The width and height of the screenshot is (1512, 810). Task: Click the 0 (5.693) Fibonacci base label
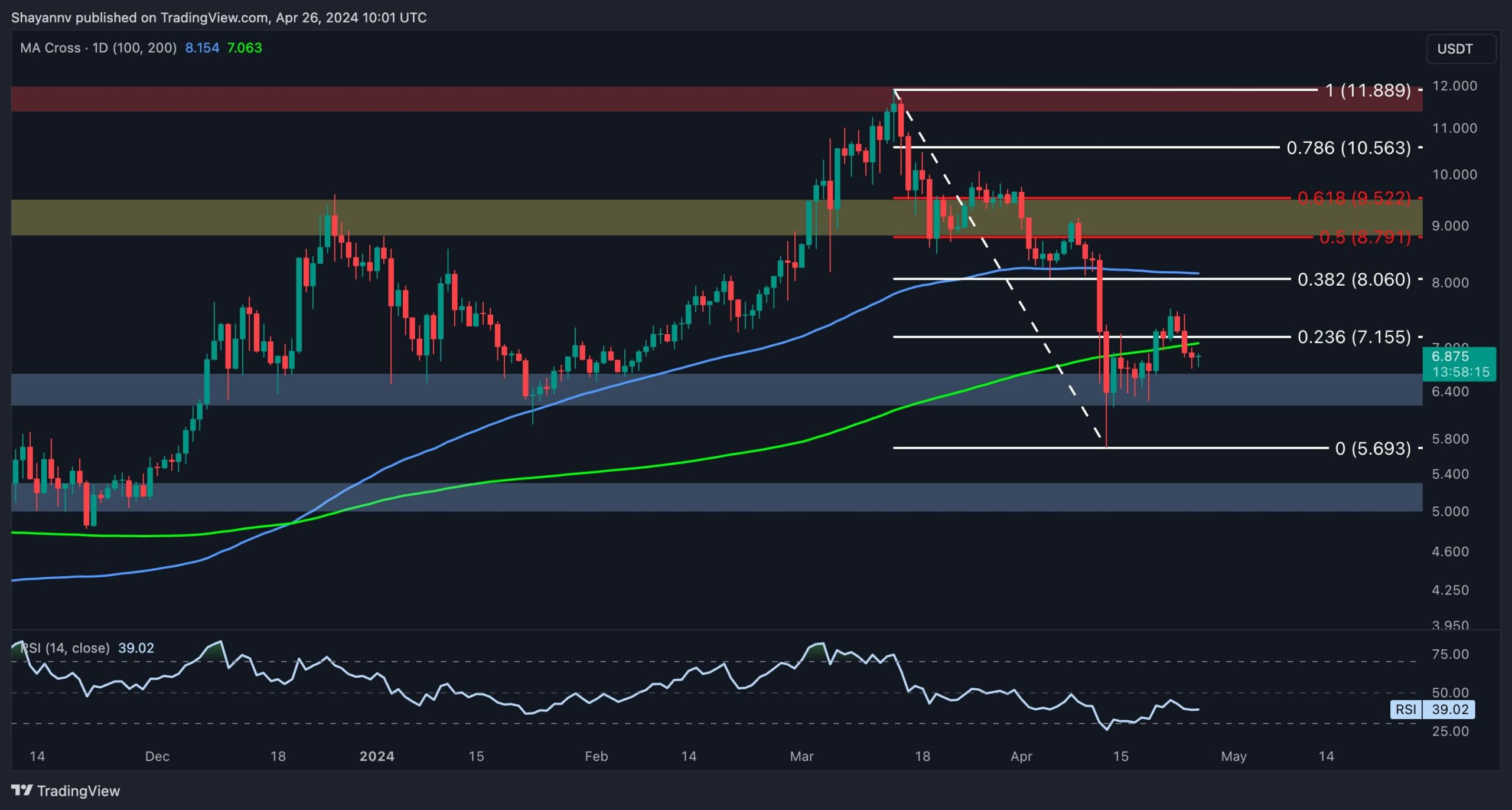[1373, 449]
